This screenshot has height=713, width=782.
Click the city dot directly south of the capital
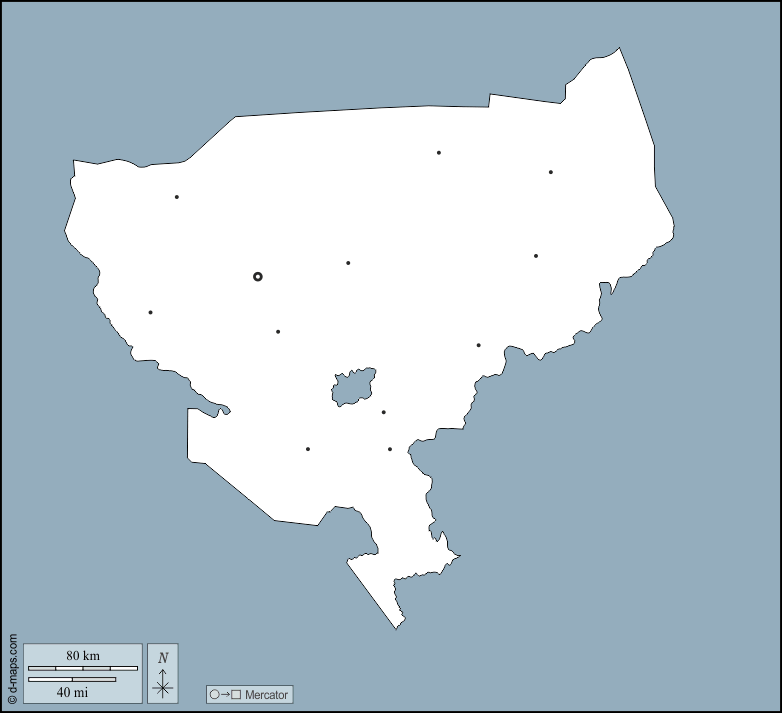[278, 331]
